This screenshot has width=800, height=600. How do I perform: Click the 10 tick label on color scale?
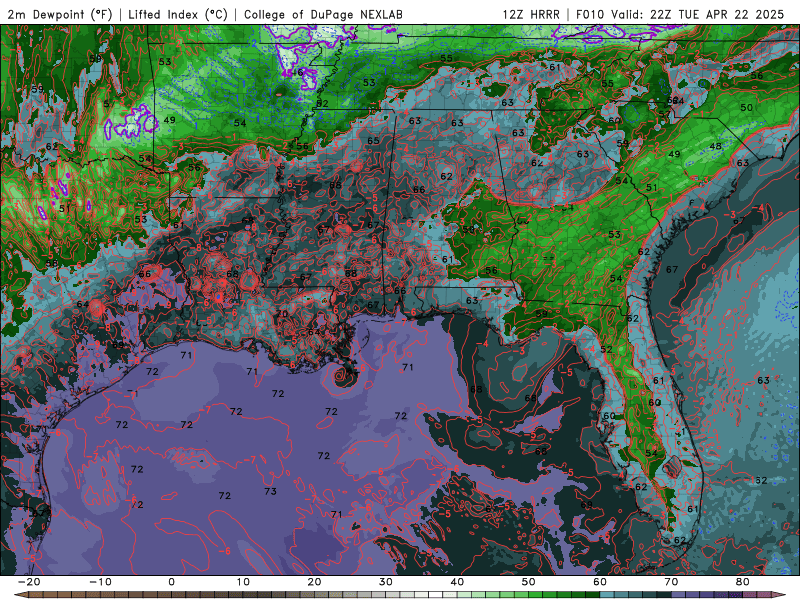tap(243, 582)
